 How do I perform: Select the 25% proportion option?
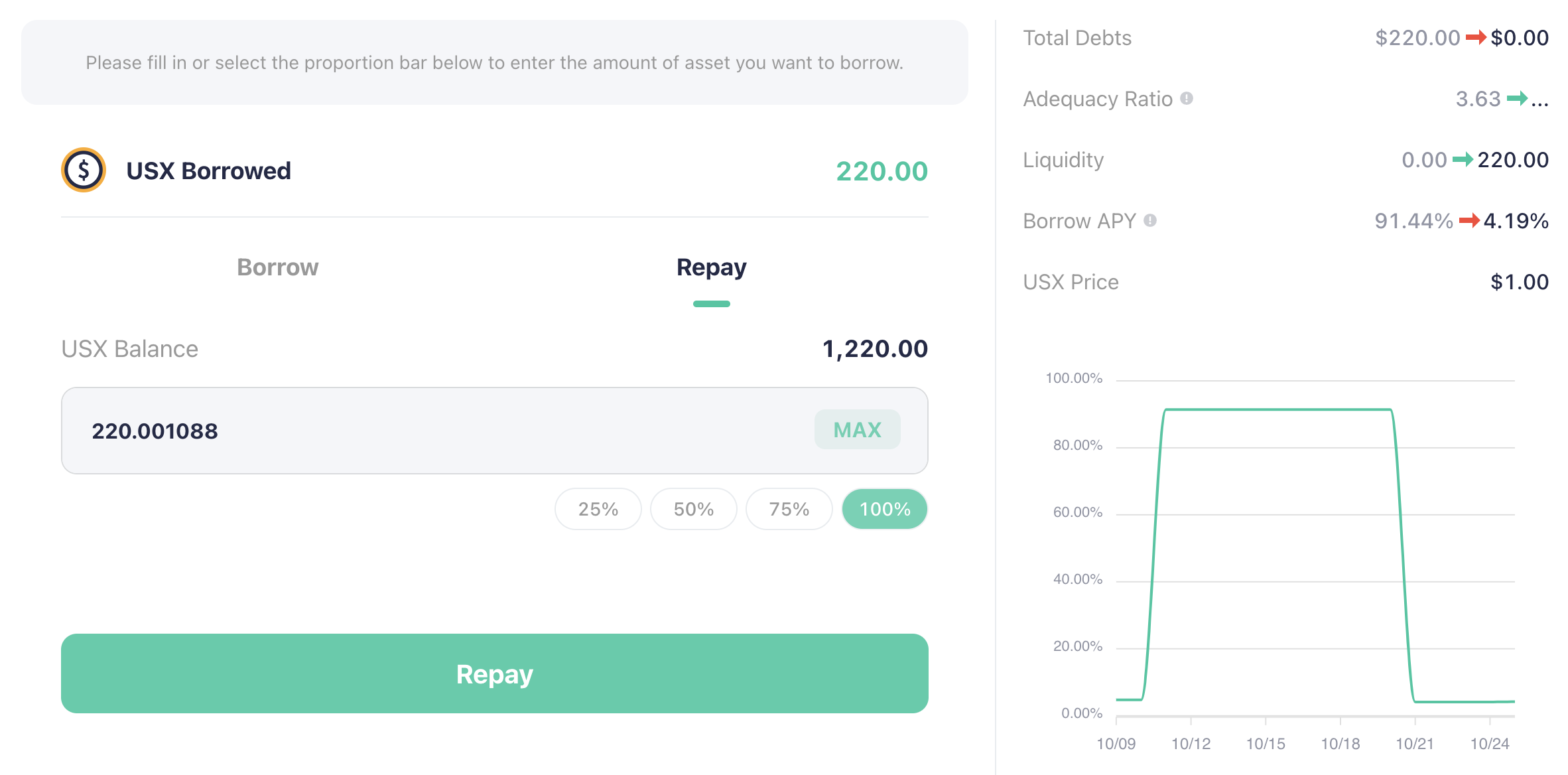pos(598,509)
